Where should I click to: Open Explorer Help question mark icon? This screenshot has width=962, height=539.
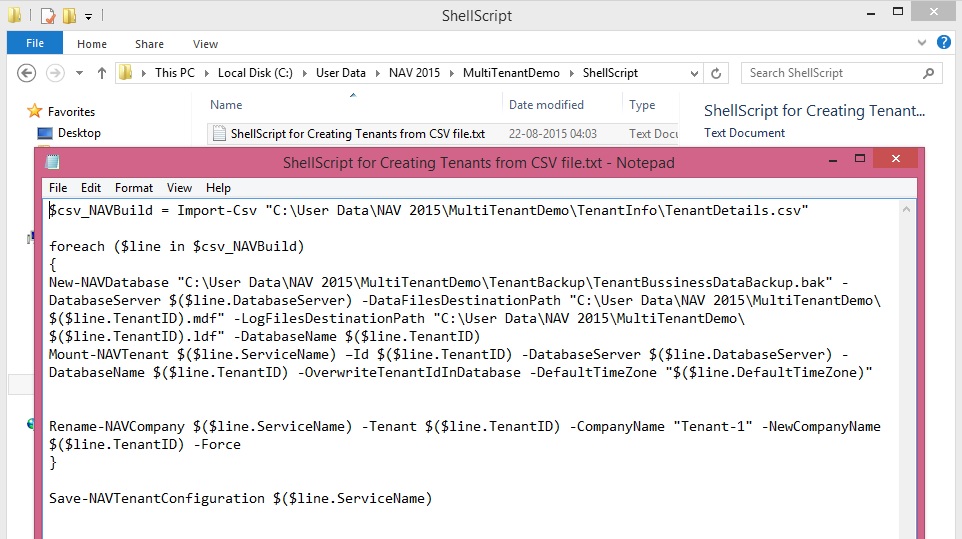[x=944, y=43]
